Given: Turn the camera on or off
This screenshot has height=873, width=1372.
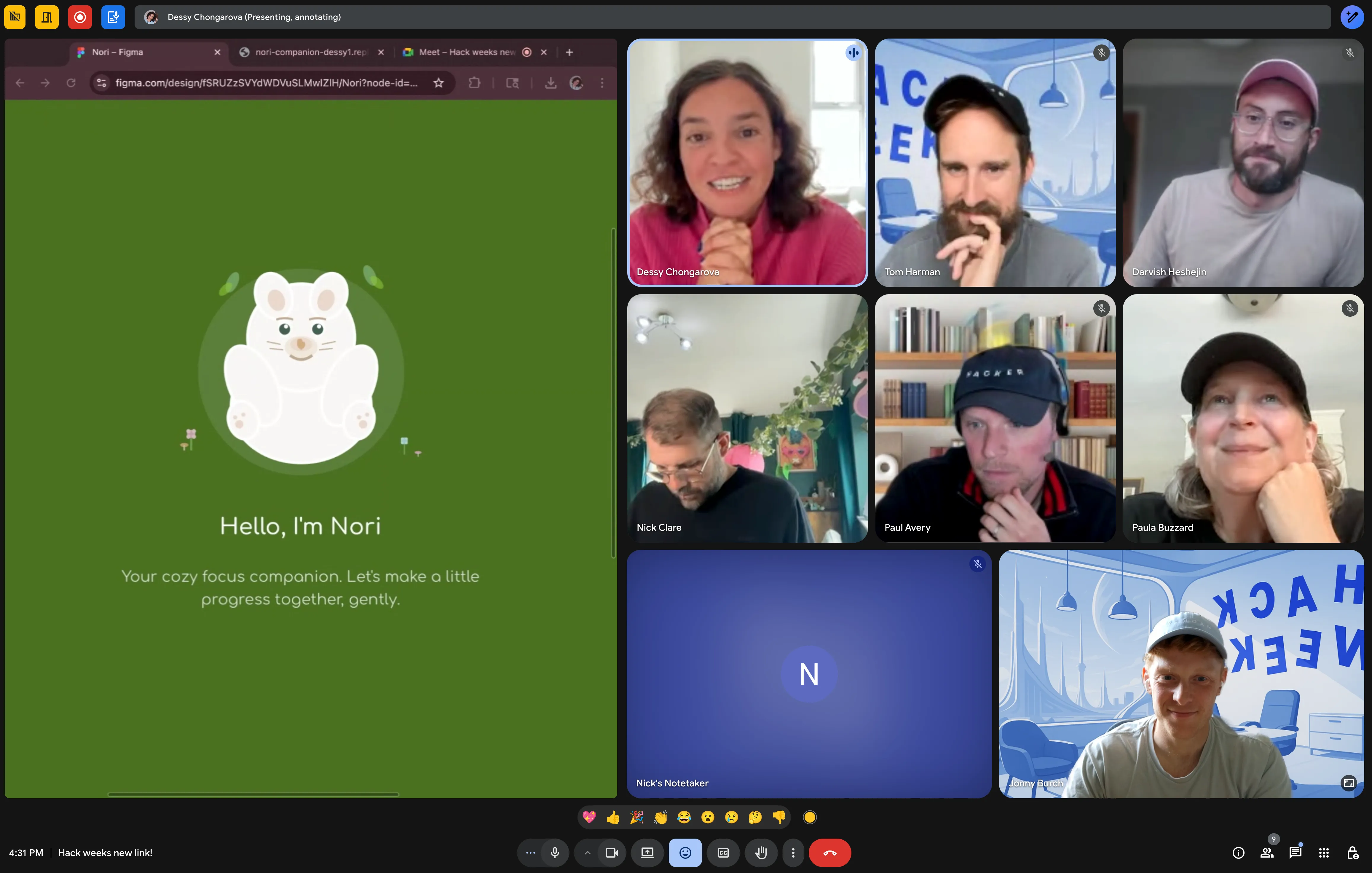Looking at the screenshot, I should [612, 853].
